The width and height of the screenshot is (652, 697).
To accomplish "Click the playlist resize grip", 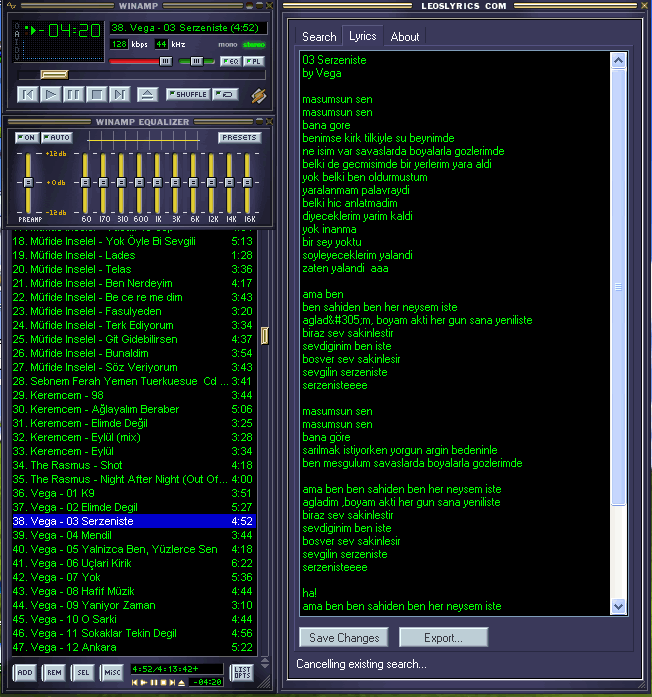I will (265, 681).
